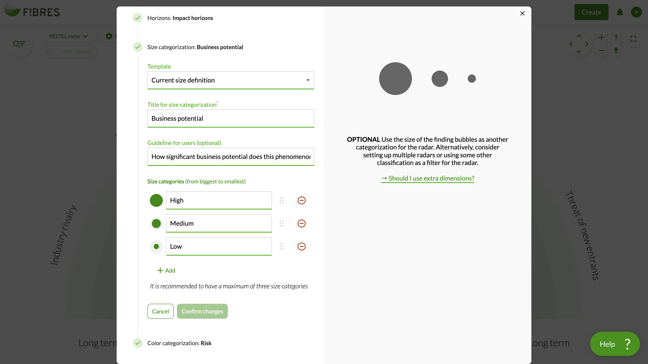
Task: Grab the drag handle for High
Action: (281, 200)
